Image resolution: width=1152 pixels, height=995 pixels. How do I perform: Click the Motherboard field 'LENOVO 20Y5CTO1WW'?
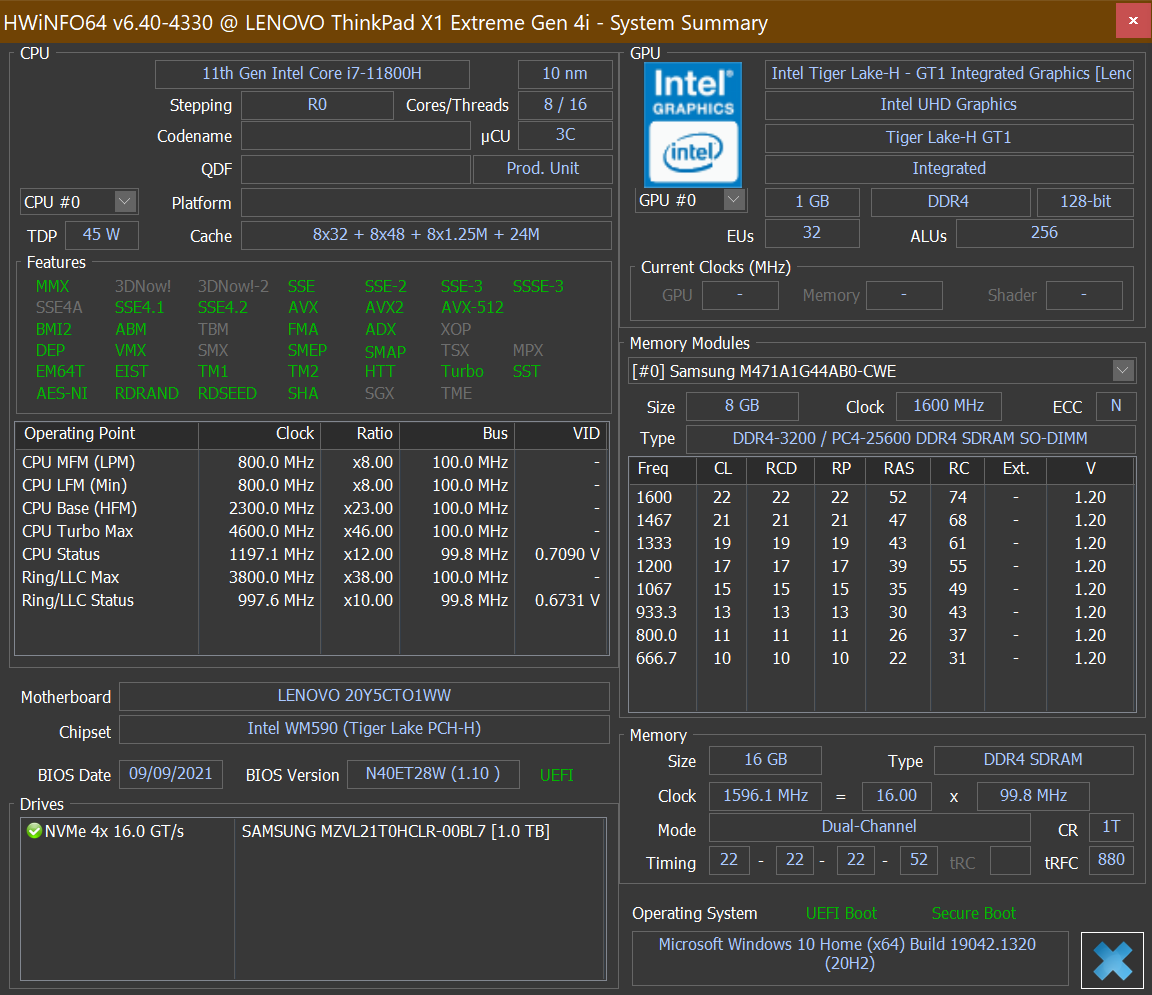(x=364, y=696)
